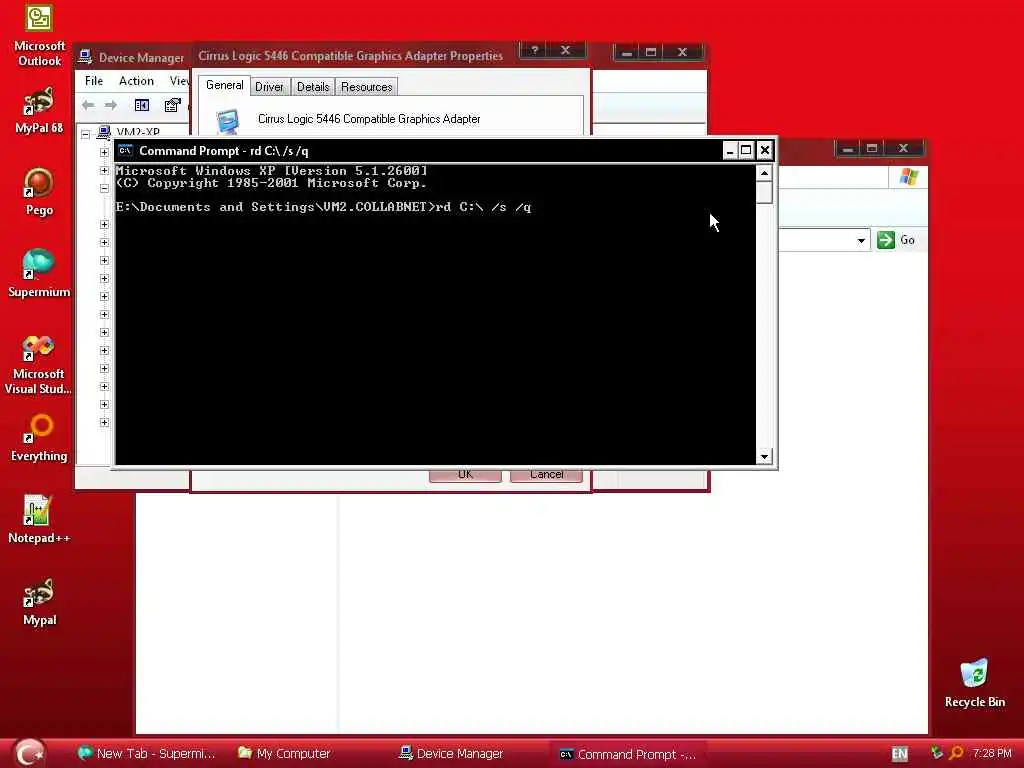Switch to the Details tab

pos(313,87)
